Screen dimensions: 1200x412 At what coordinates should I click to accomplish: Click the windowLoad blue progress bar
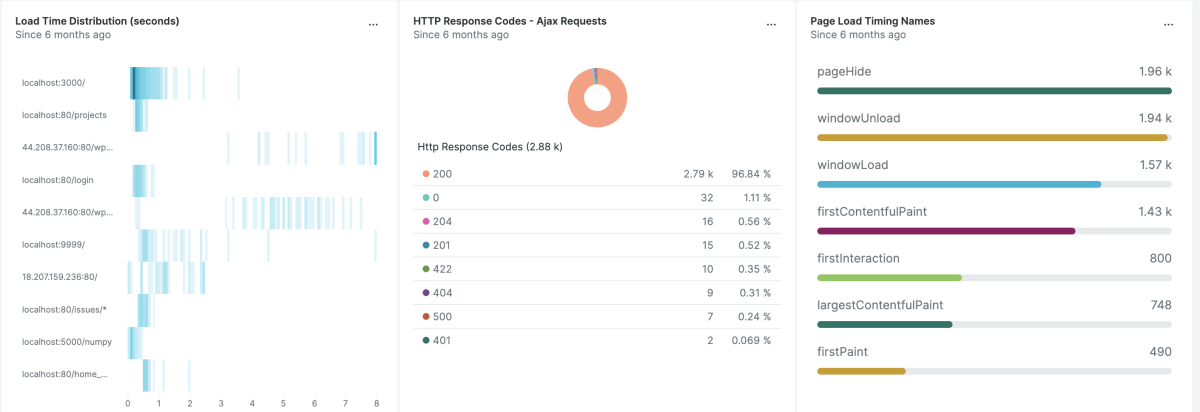coord(958,184)
